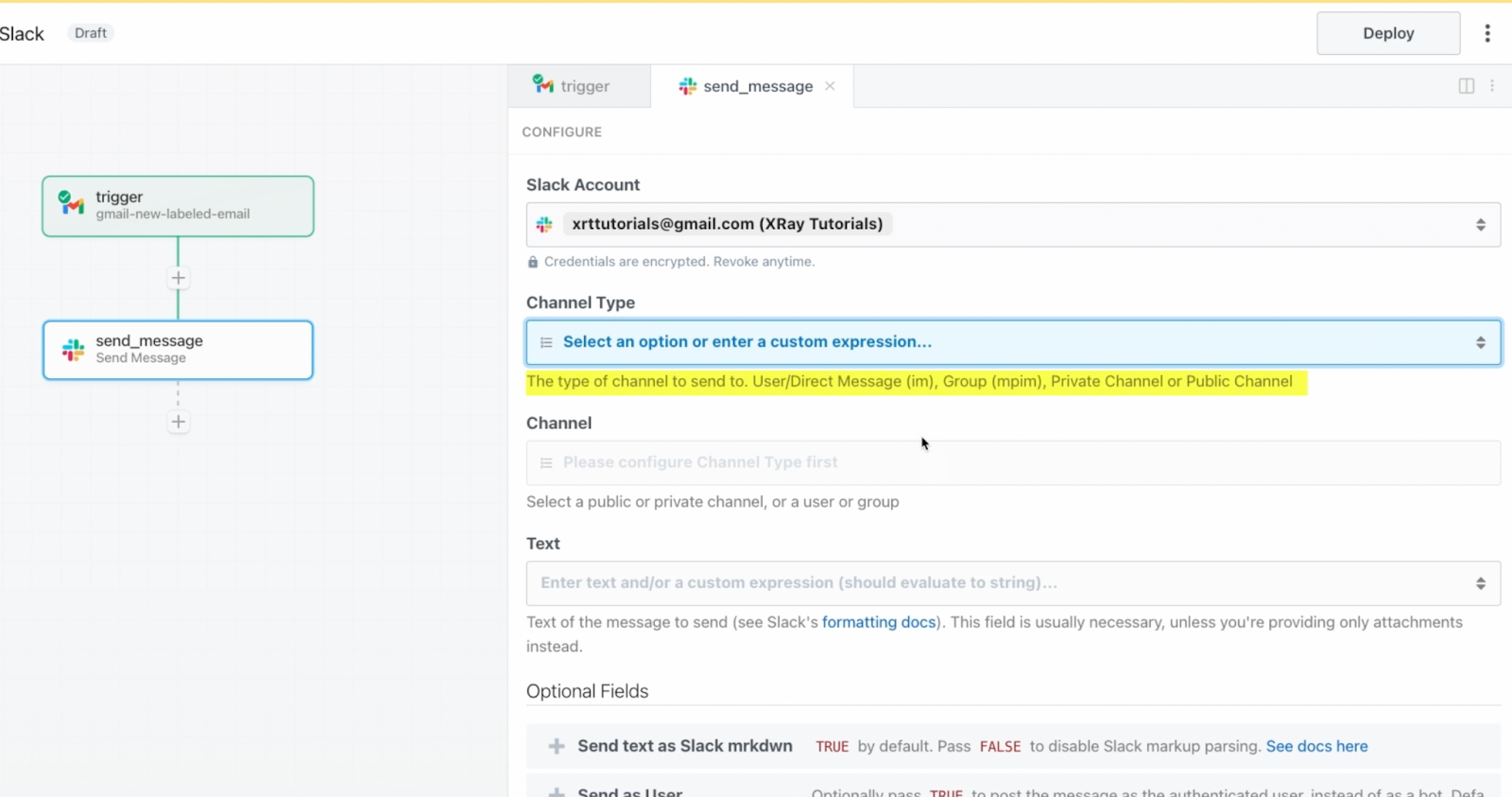
Task: Click the Gmail icon on trigger tab
Action: (x=543, y=84)
